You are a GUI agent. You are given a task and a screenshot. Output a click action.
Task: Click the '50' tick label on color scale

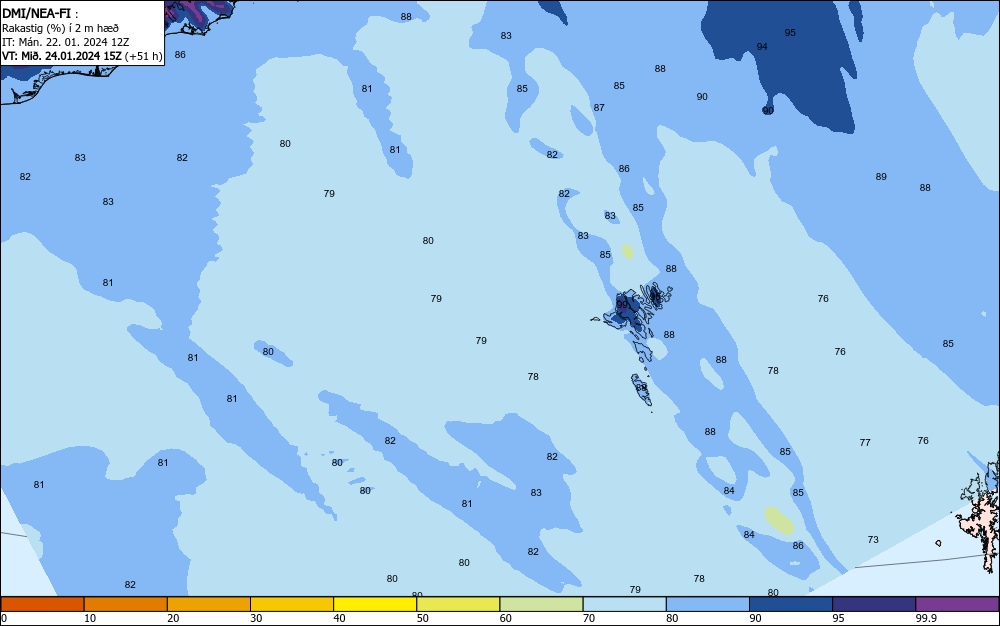[x=422, y=618]
